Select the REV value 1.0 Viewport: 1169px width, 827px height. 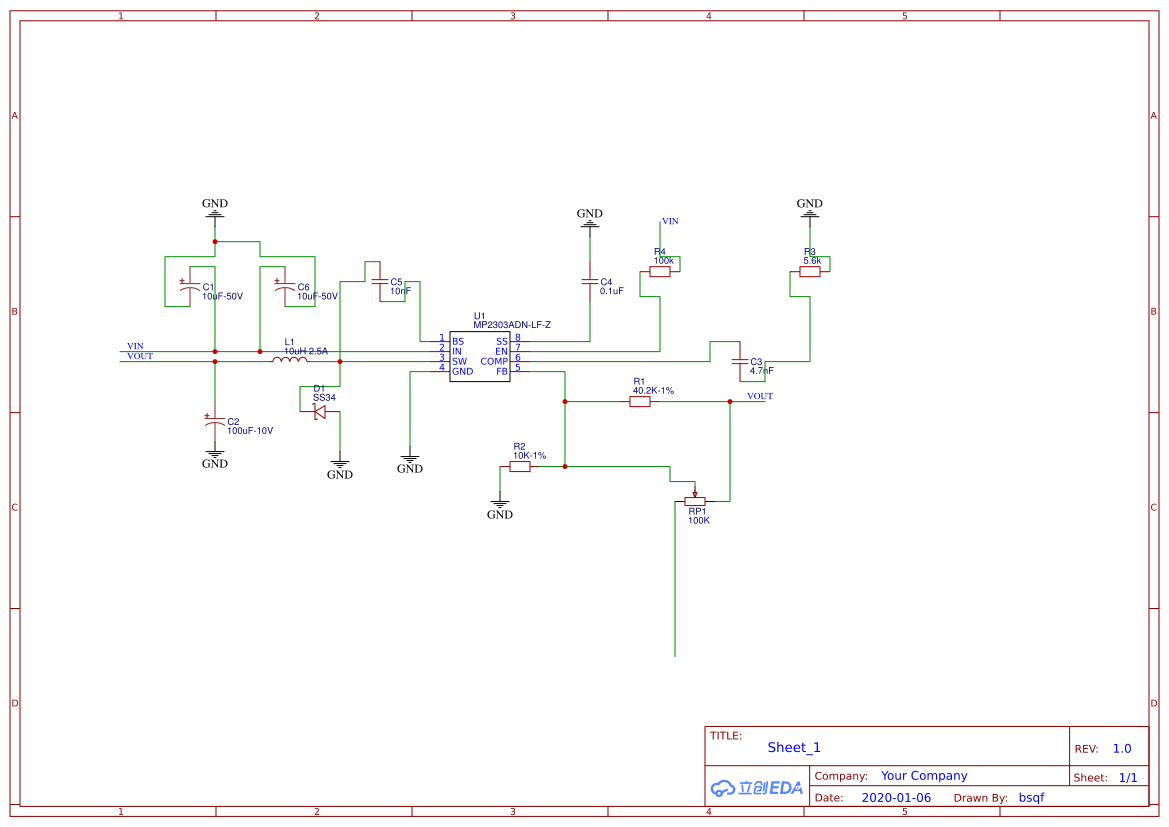coord(1122,749)
